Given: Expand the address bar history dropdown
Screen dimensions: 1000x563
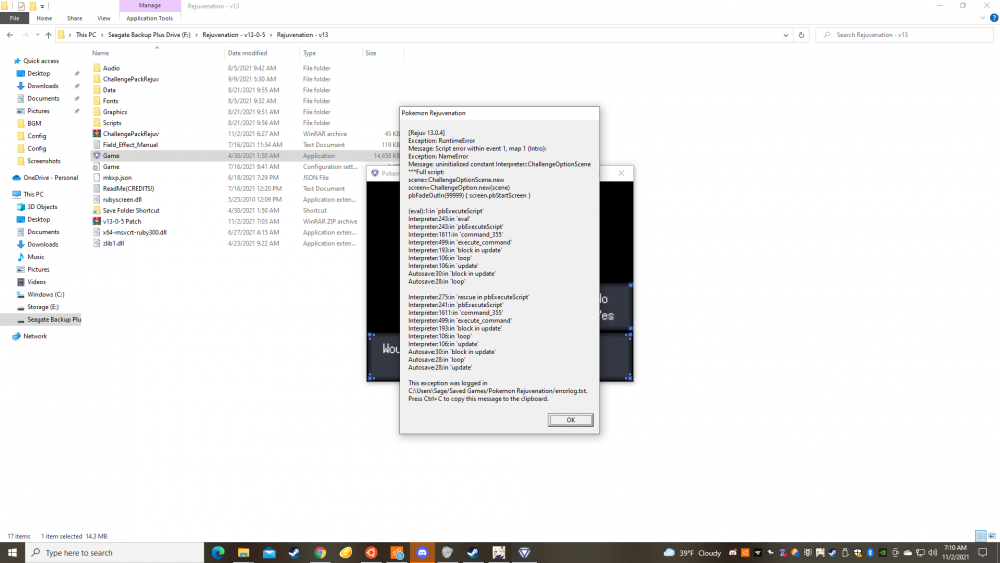Looking at the screenshot, I should [785, 35].
